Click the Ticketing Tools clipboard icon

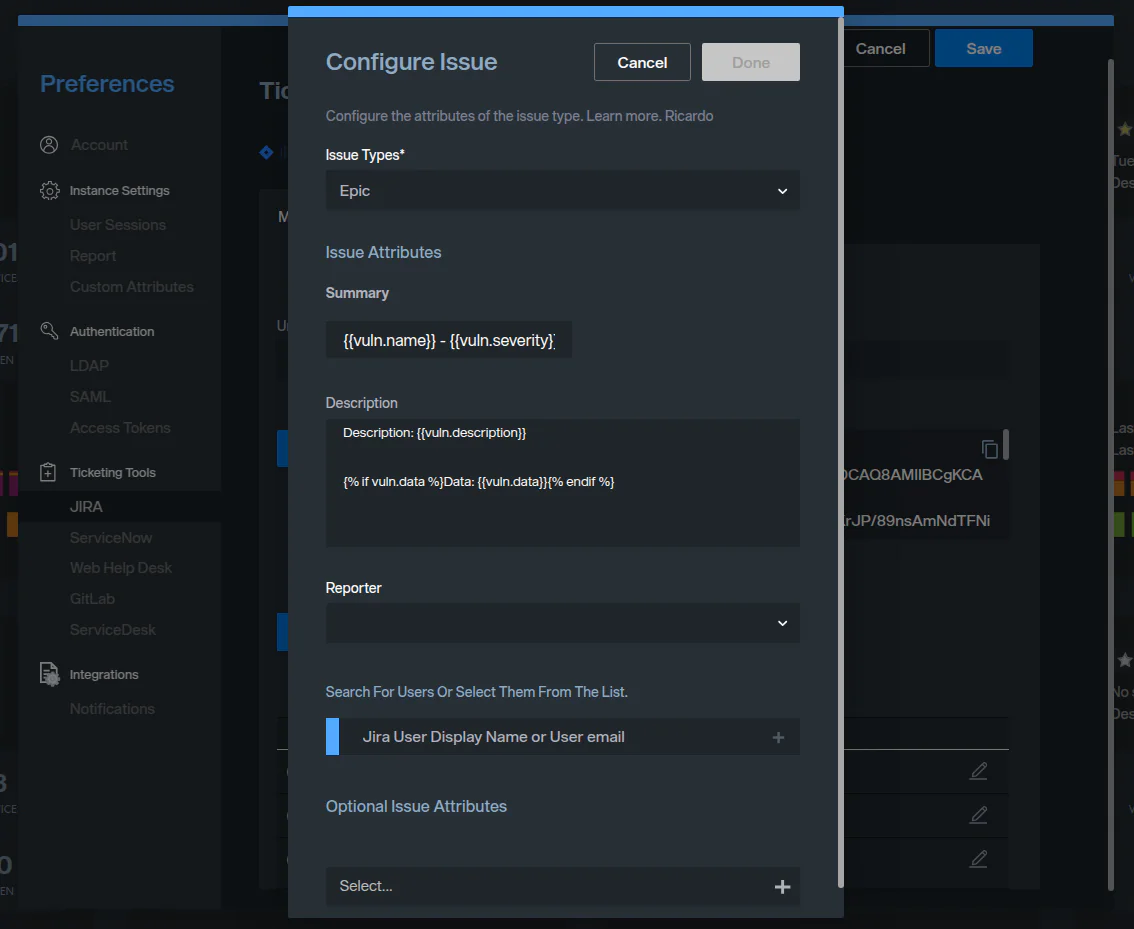pyautogui.click(x=49, y=473)
